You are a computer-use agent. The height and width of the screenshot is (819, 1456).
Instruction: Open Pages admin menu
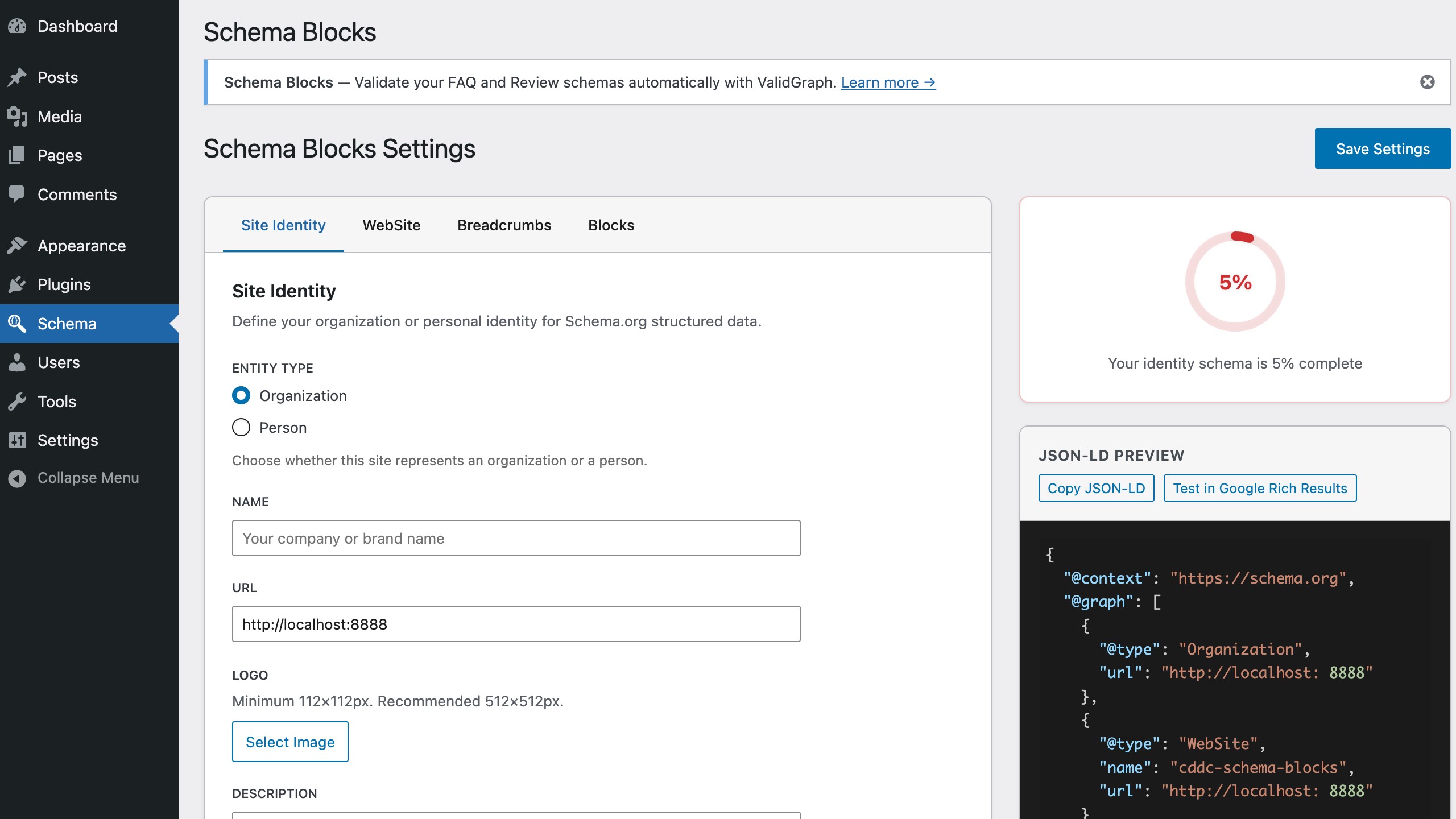(x=89, y=155)
